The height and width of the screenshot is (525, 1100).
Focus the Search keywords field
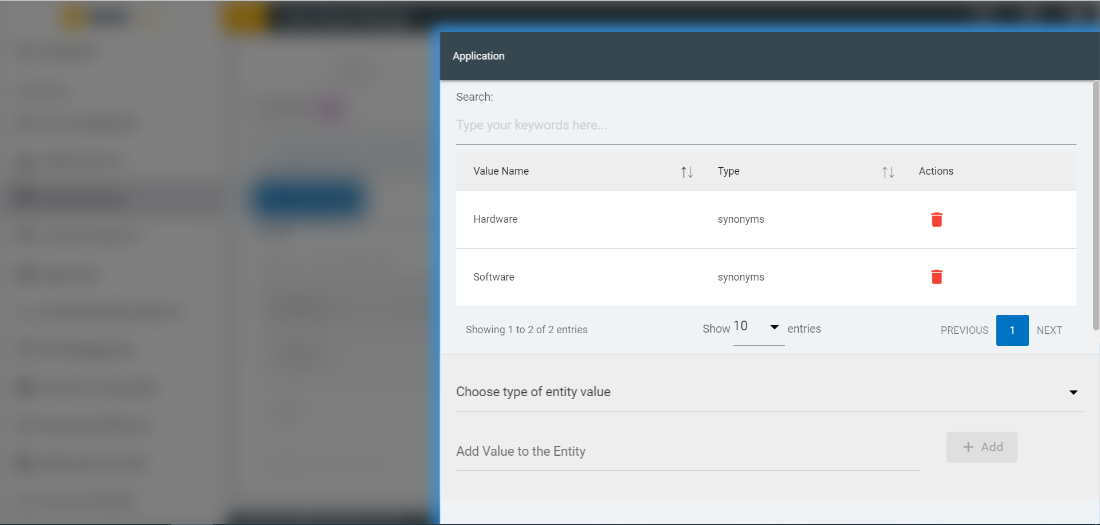point(765,126)
